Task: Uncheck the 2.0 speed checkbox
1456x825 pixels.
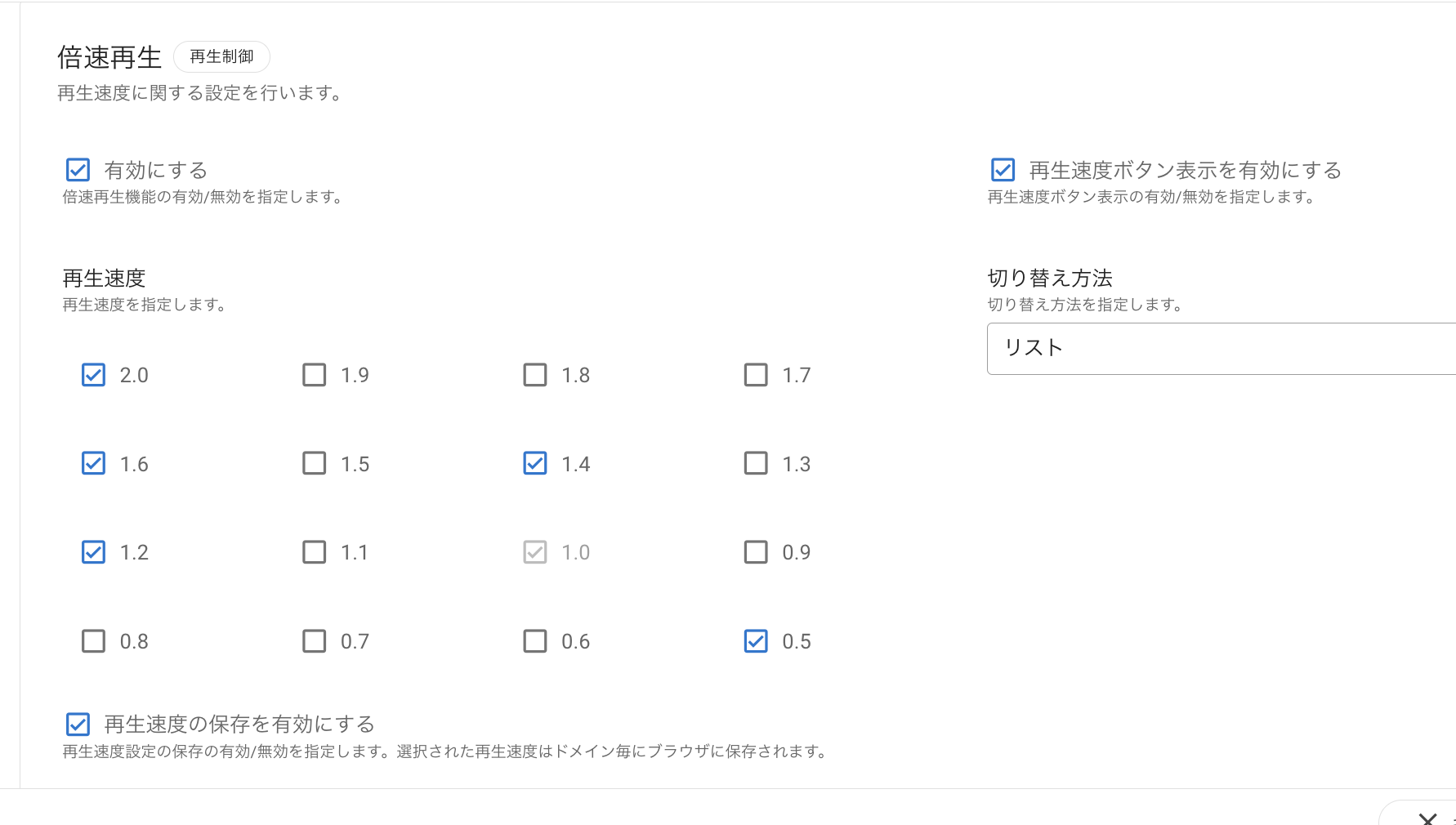Action: coord(94,375)
